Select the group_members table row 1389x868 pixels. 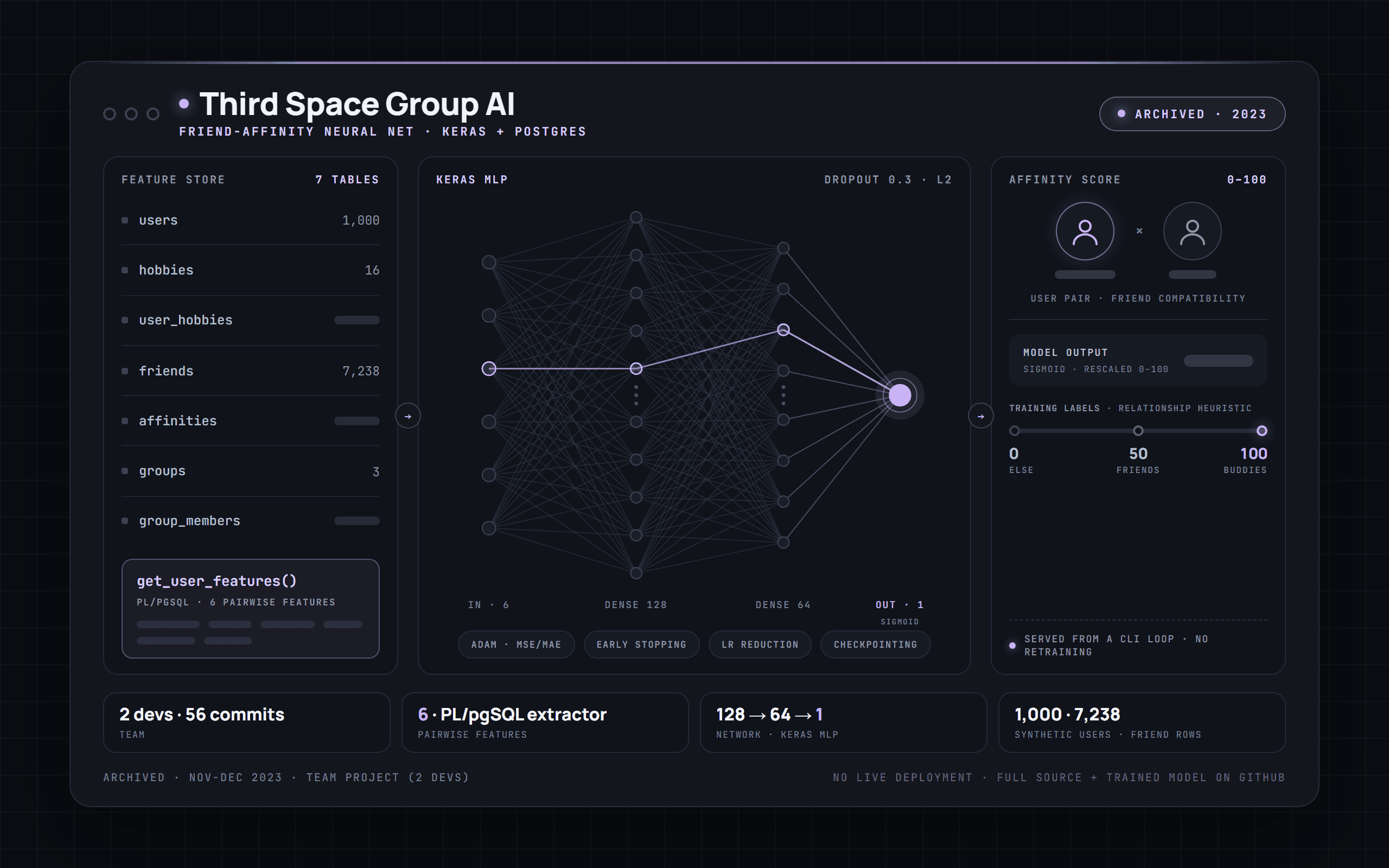pyautogui.click(x=250, y=521)
